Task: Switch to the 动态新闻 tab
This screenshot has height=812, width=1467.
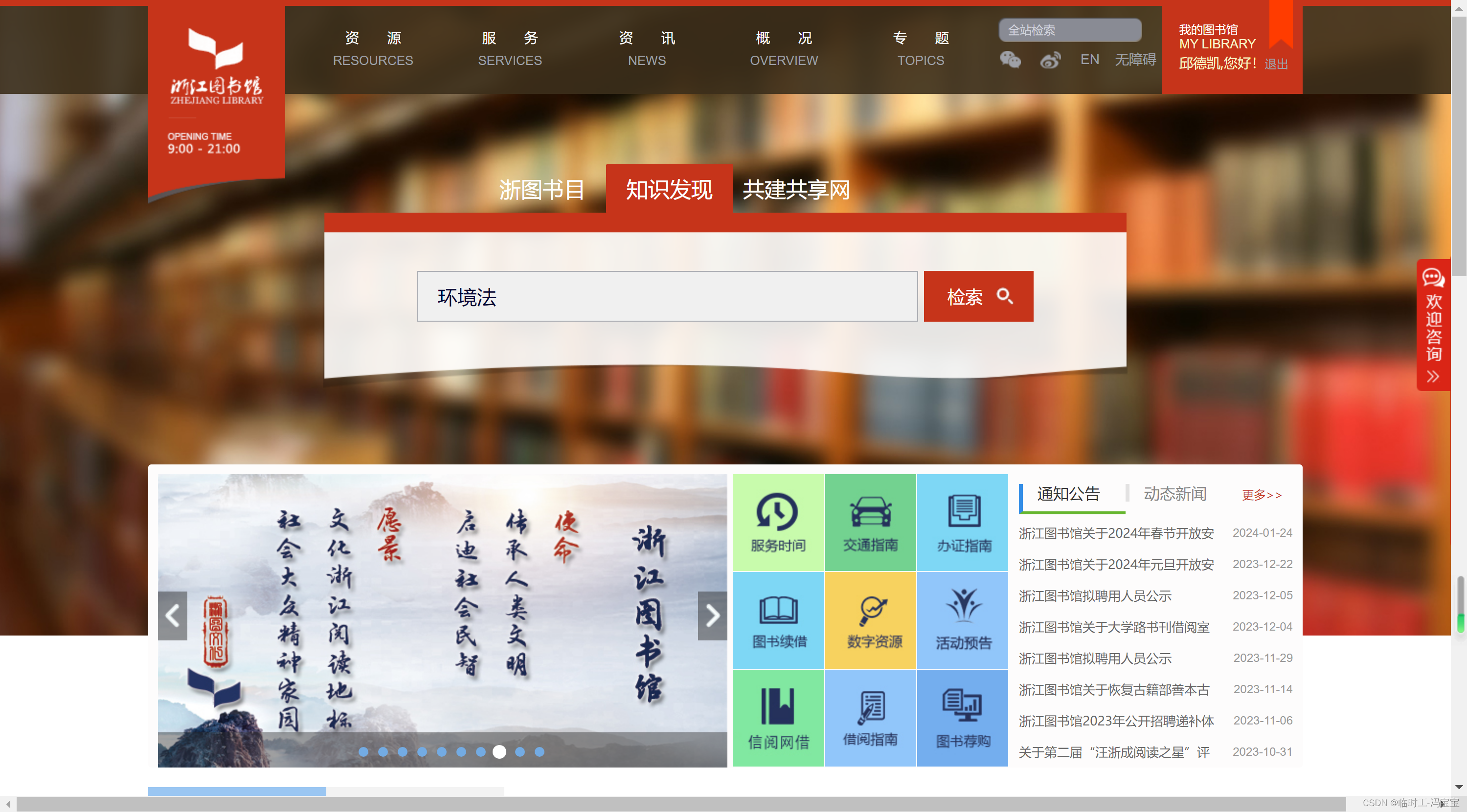Action: (1174, 494)
